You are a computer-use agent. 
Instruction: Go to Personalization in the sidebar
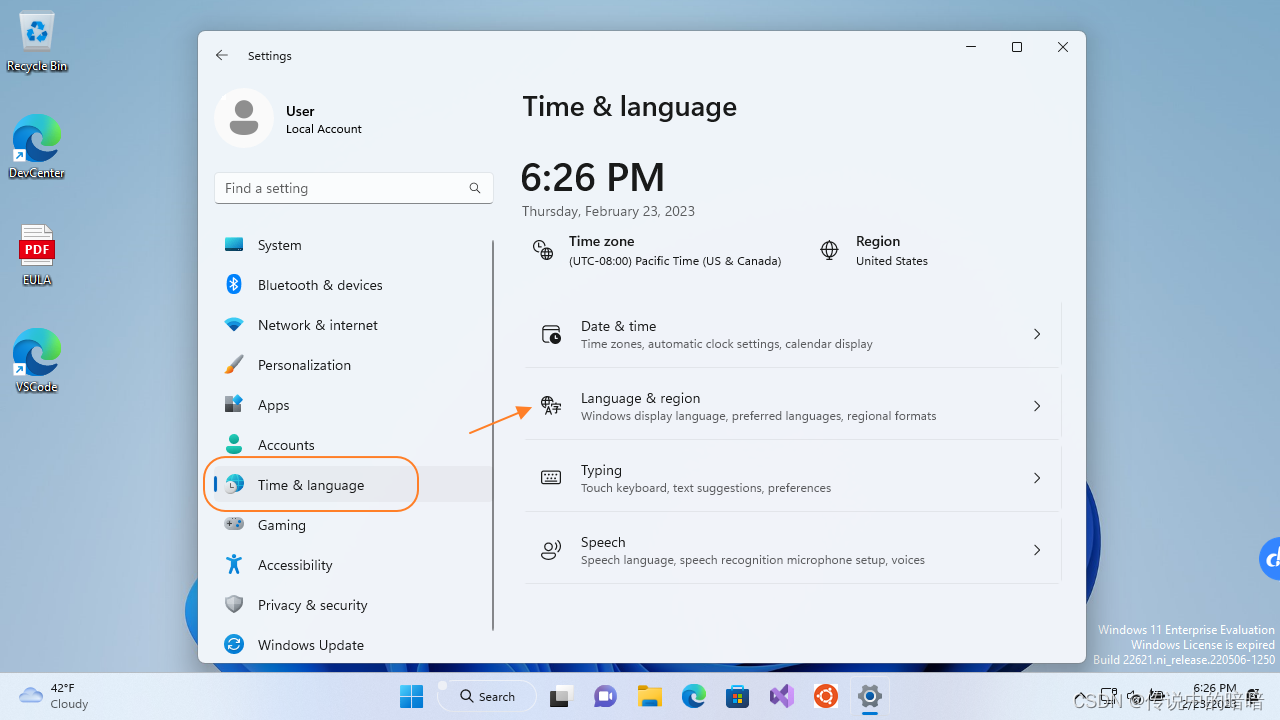point(353,365)
